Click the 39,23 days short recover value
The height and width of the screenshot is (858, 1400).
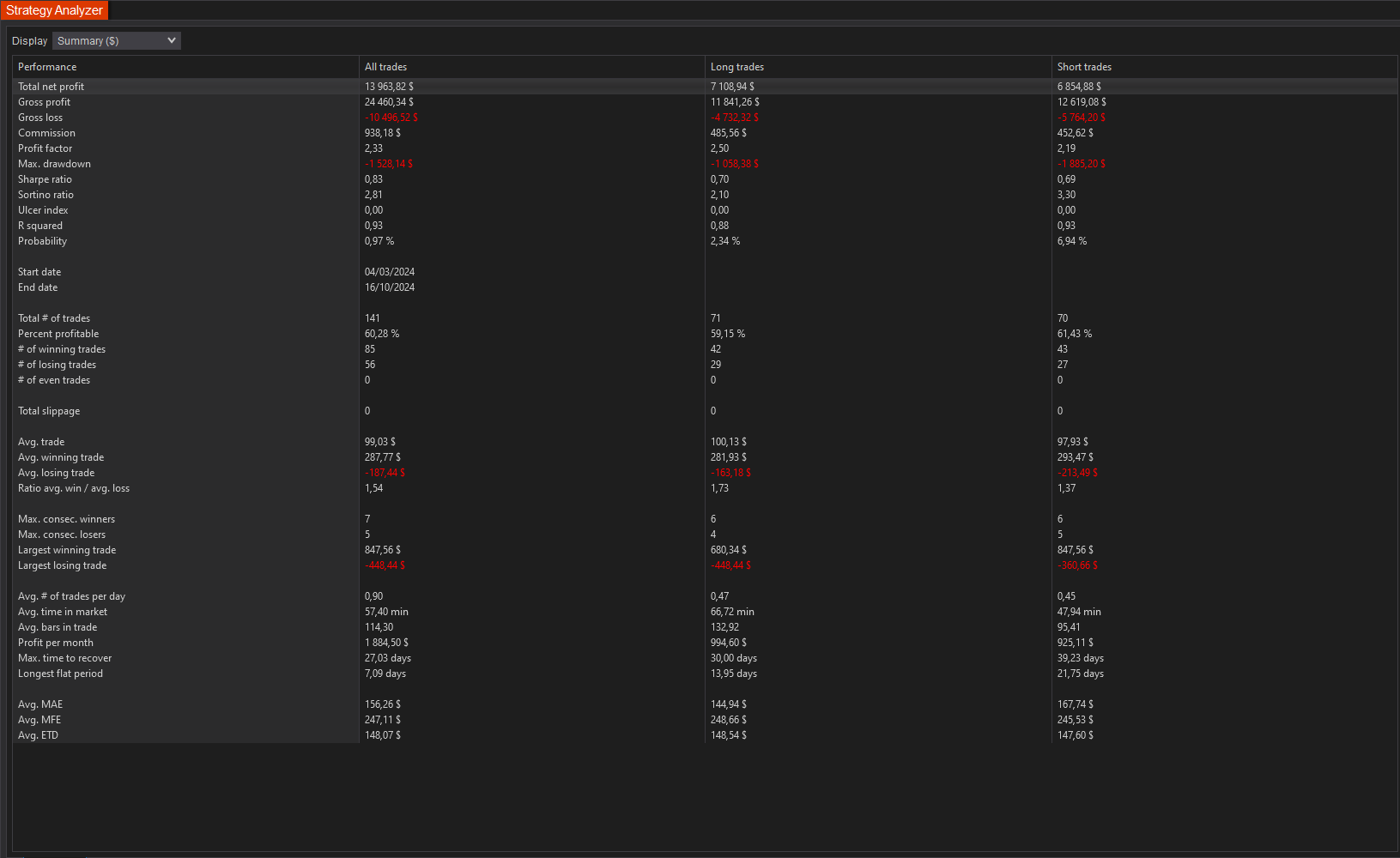(1081, 658)
